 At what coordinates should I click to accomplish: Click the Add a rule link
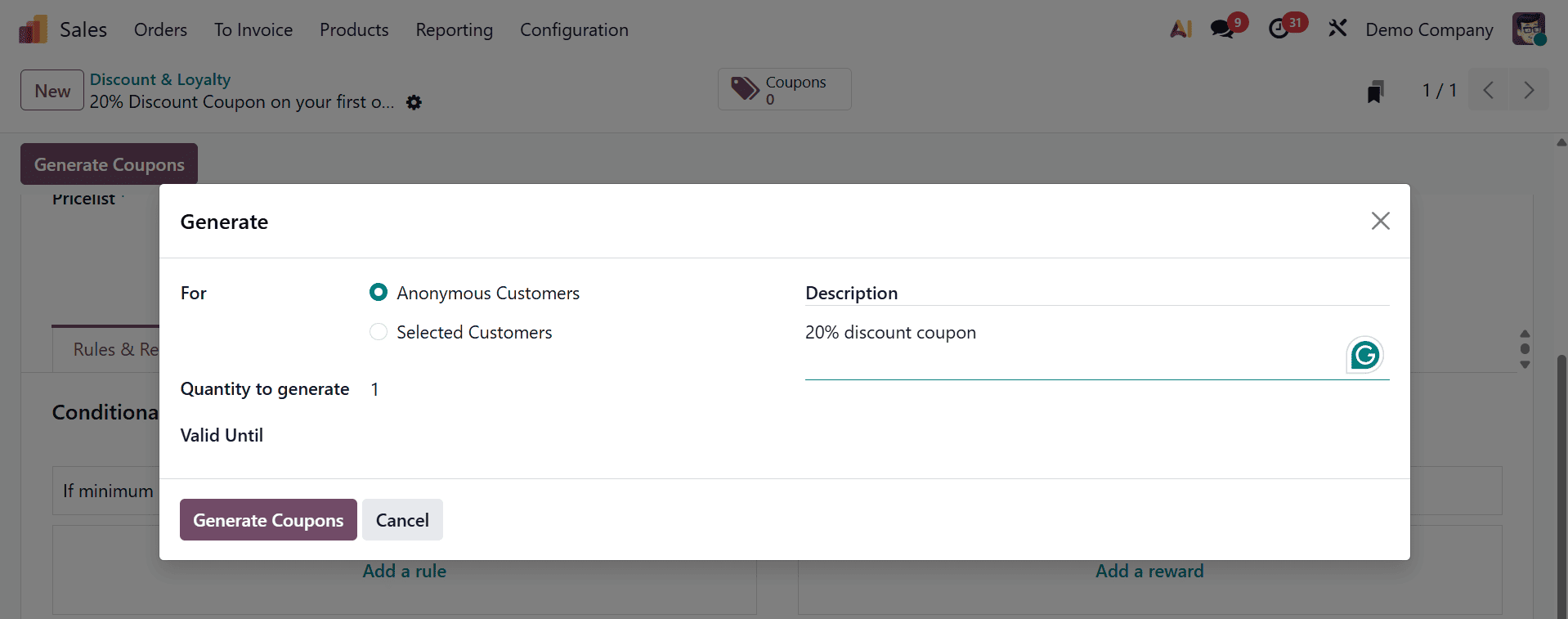point(404,571)
